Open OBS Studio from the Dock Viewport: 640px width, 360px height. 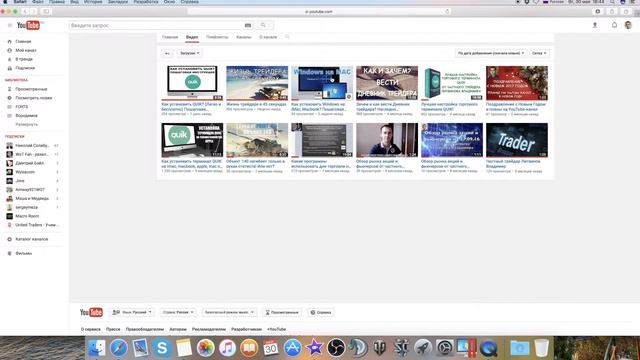click(x=336, y=348)
